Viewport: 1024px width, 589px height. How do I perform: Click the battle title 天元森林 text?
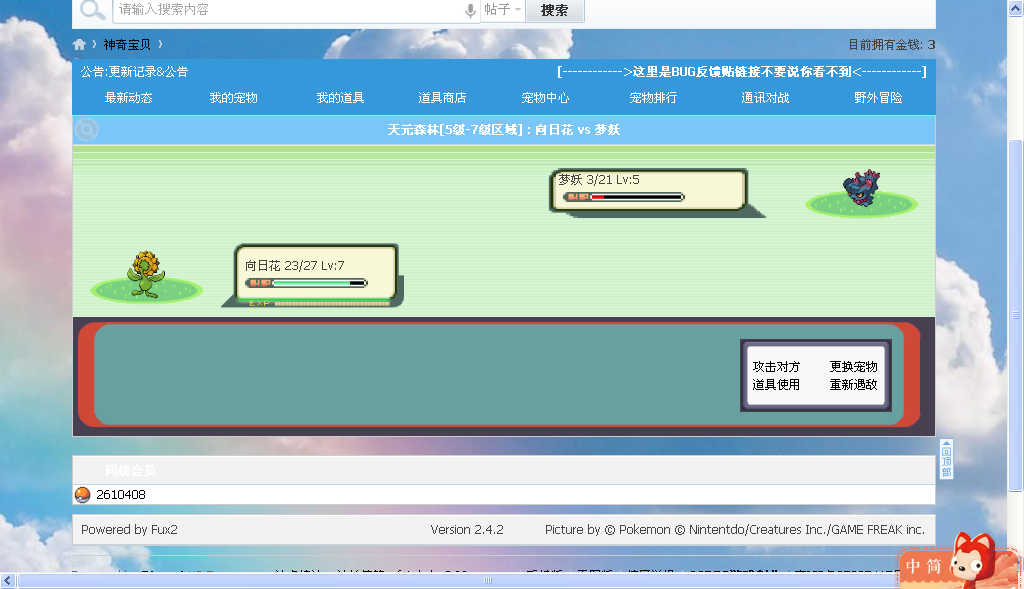[504, 130]
